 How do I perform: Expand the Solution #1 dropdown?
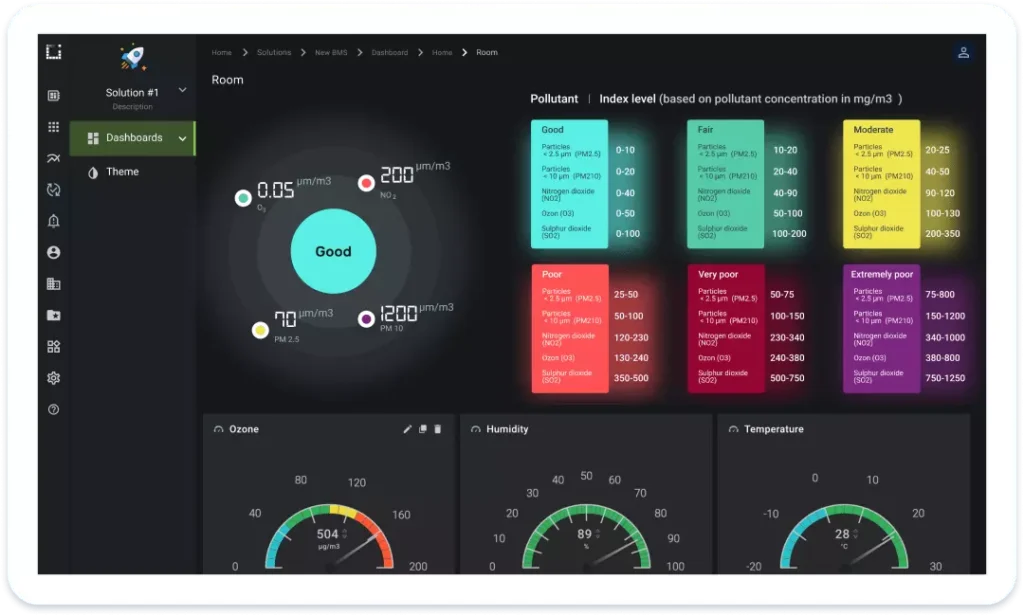(x=183, y=91)
